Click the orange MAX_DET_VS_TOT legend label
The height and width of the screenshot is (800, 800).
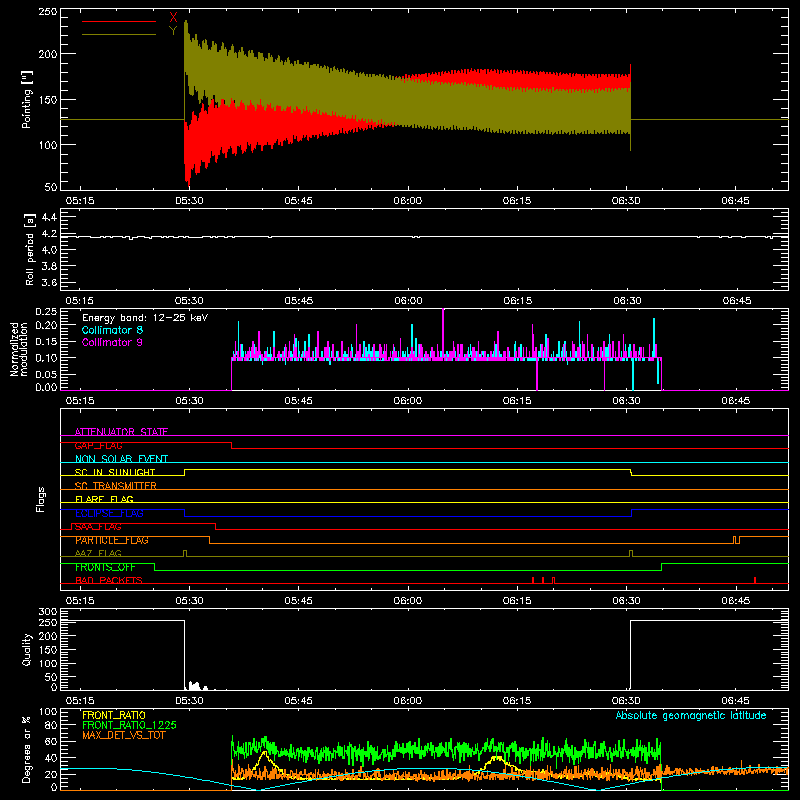(x=124, y=735)
